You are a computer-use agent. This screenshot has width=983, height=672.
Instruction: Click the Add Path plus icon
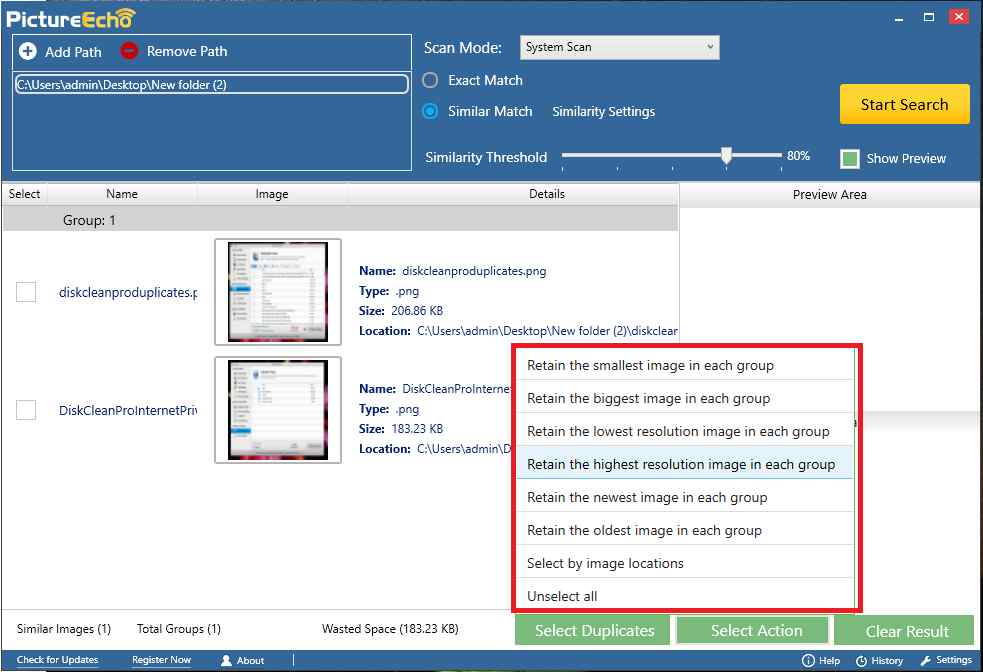click(28, 51)
